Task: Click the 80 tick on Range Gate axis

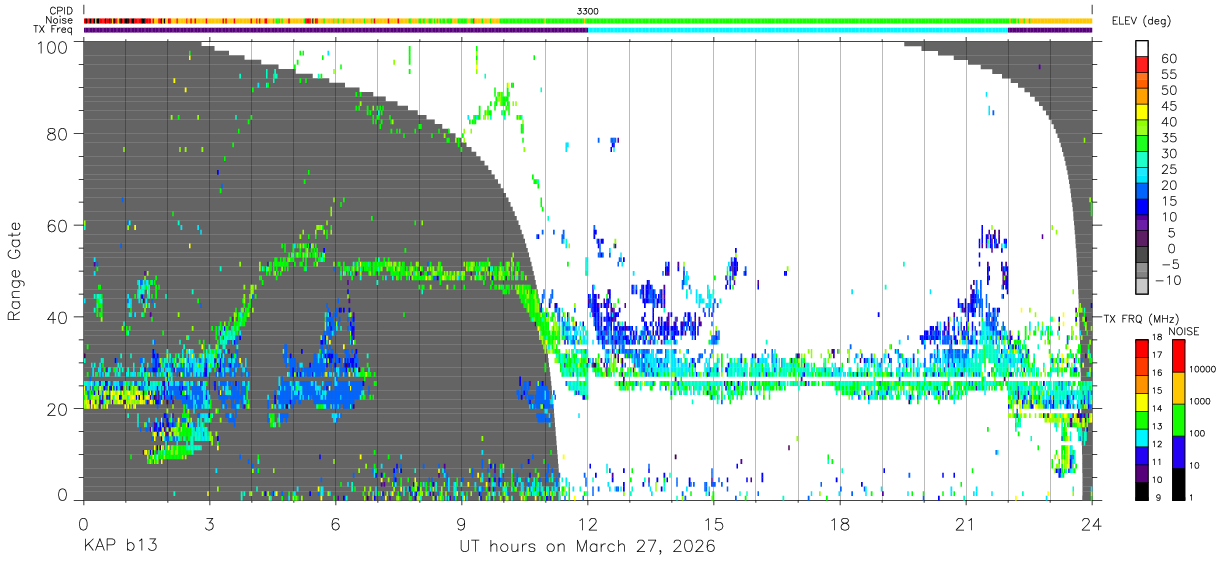Action: click(59, 134)
